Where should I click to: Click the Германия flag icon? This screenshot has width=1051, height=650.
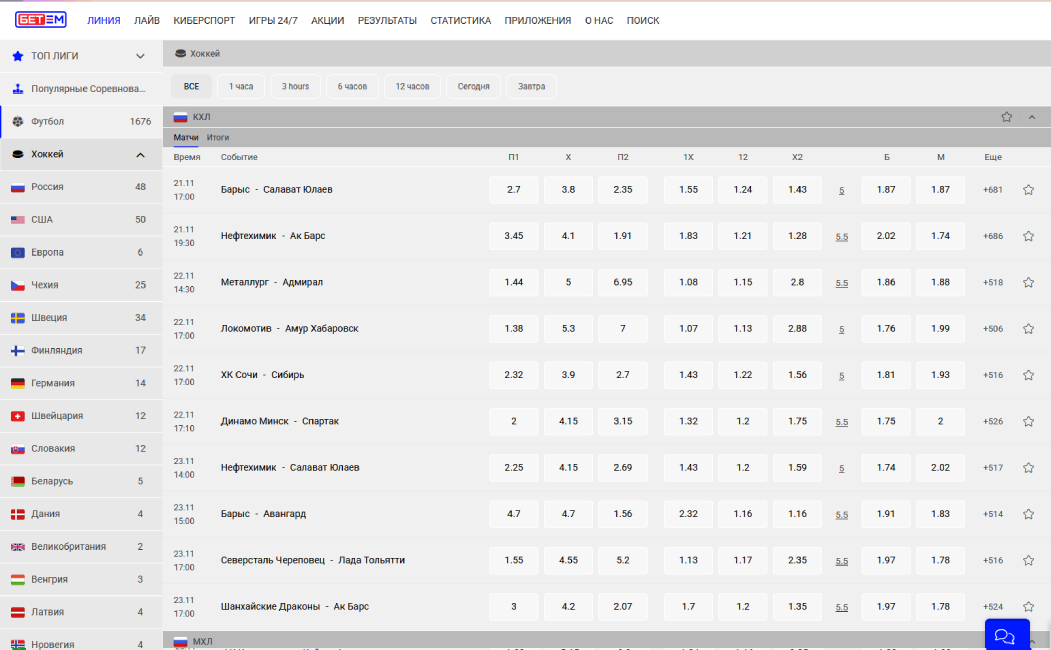click(x=18, y=383)
